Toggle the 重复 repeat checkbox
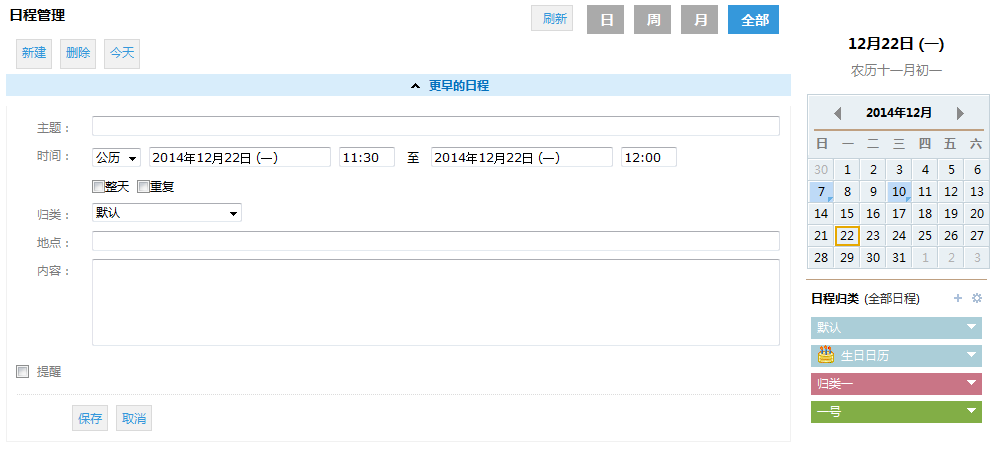 [x=143, y=186]
